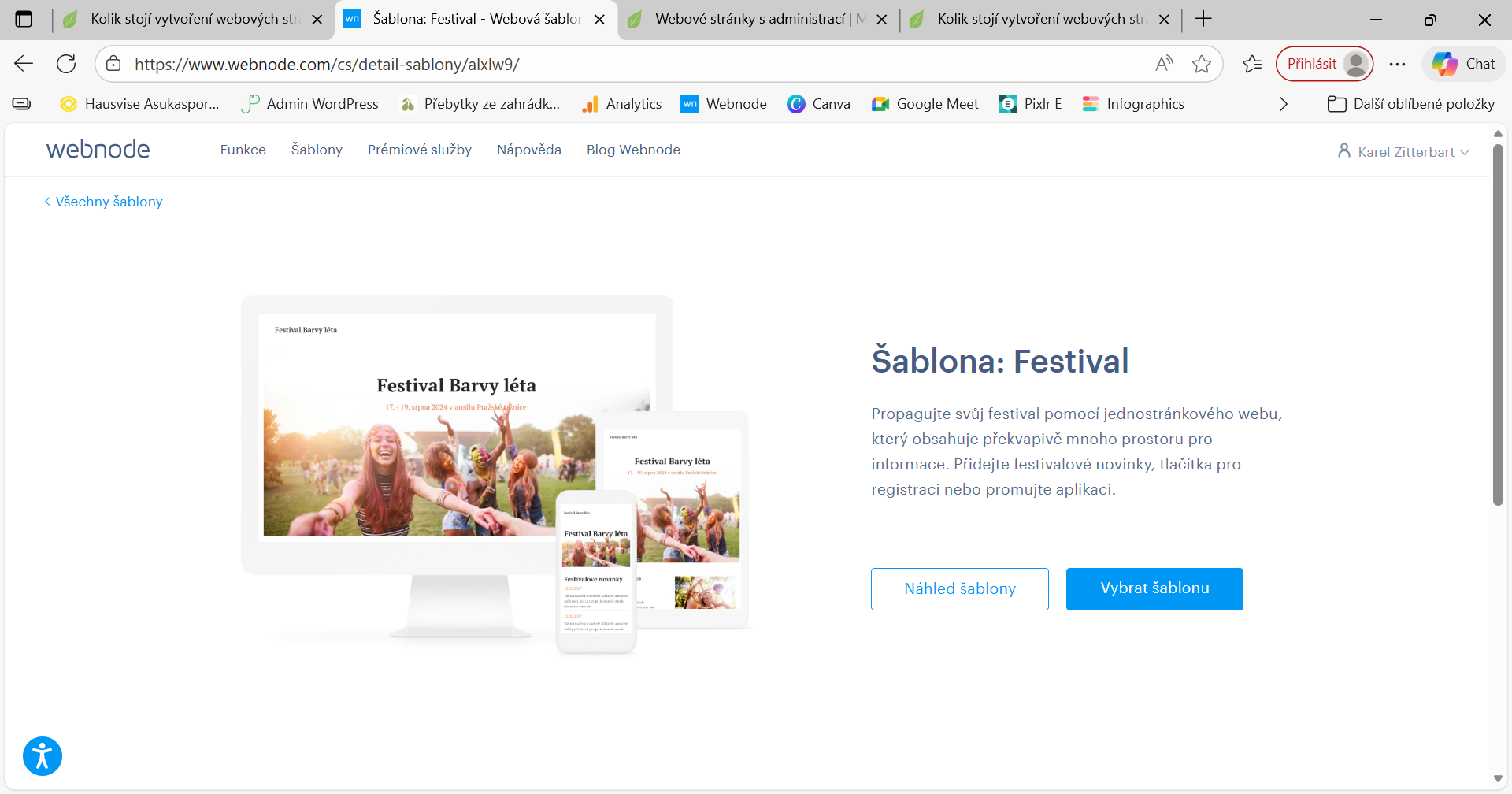The image size is (1512, 794).
Task: Open the Infographics favorite shortcut
Action: [1132, 103]
